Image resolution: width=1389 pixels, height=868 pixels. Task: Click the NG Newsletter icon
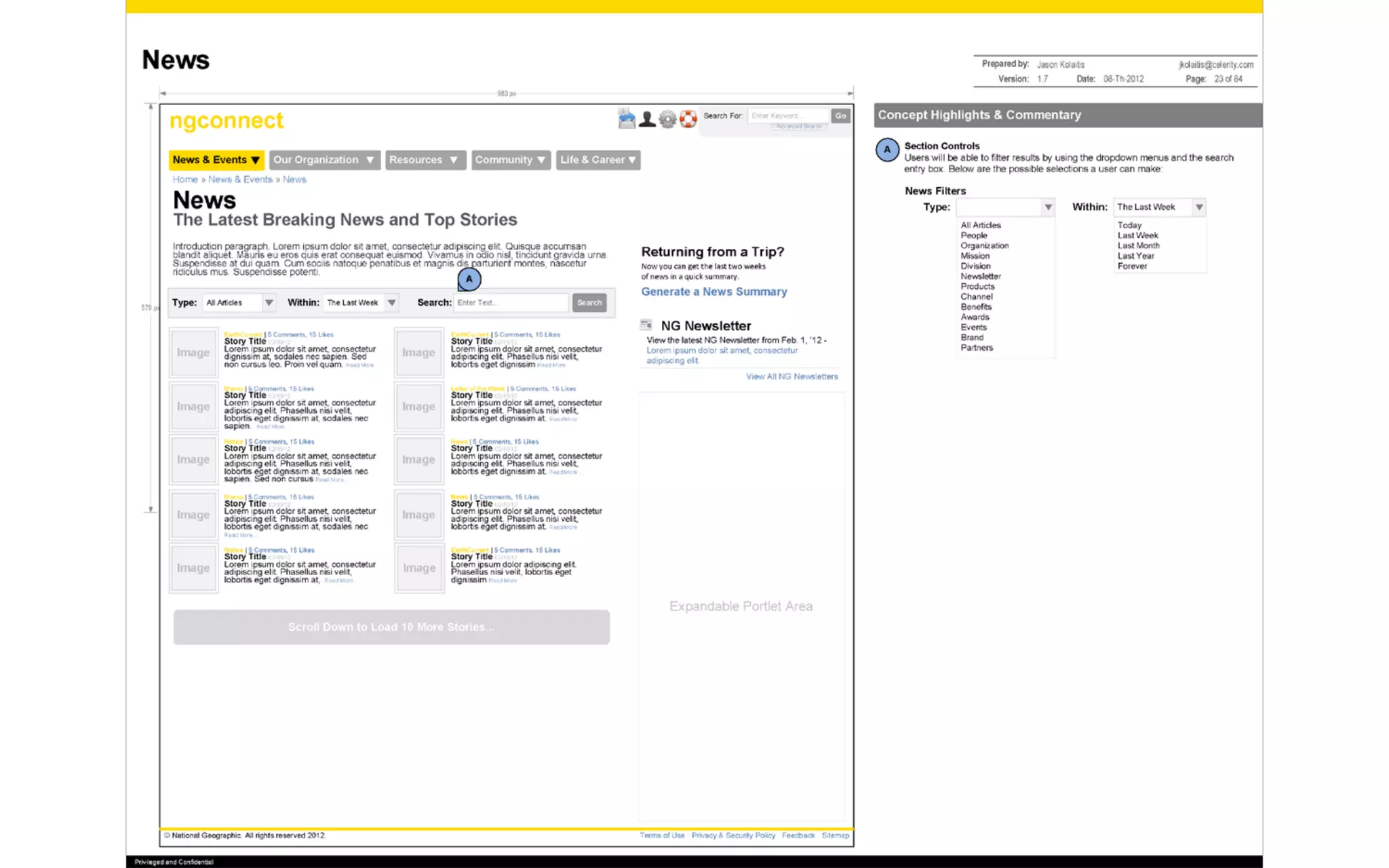(x=646, y=325)
